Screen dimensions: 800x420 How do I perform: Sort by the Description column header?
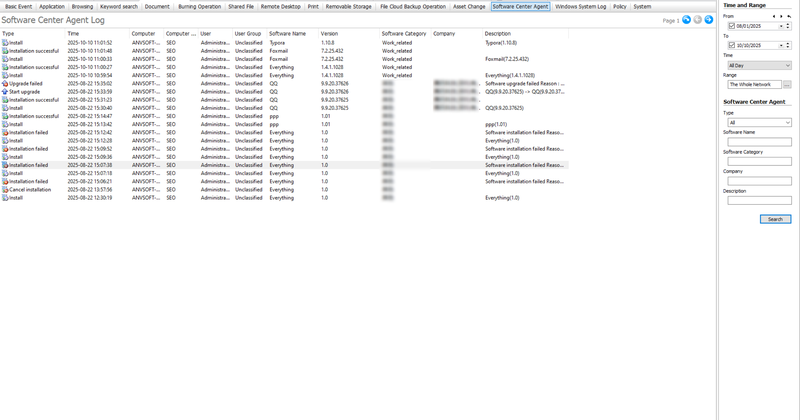click(x=526, y=34)
